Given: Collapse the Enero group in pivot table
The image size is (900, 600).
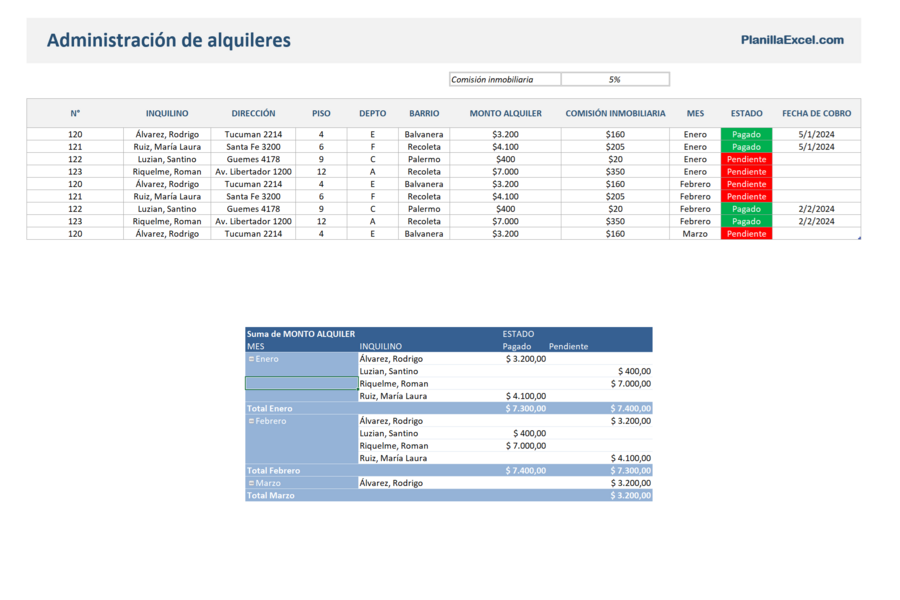Looking at the screenshot, I should click(x=251, y=359).
